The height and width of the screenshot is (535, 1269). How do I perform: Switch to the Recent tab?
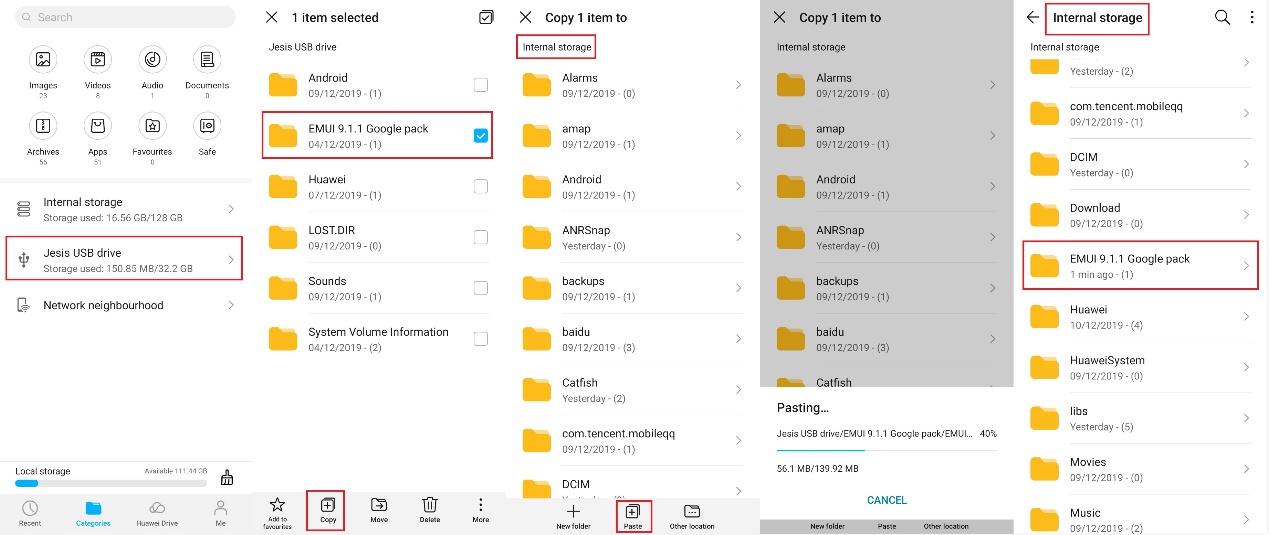click(30, 513)
